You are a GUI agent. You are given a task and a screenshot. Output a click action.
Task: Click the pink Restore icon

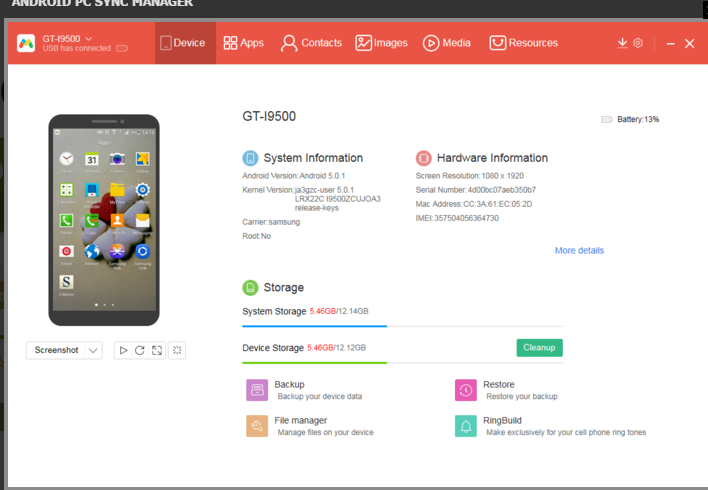pos(466,390)
